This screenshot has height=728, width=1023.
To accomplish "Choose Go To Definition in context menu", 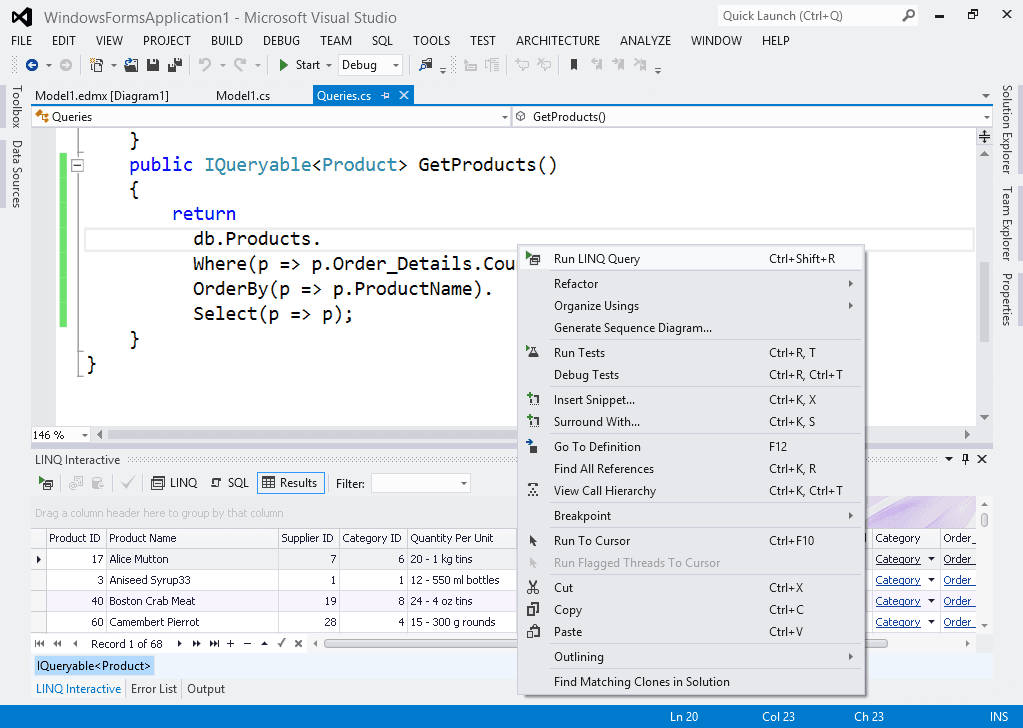I will coord(691,447).
